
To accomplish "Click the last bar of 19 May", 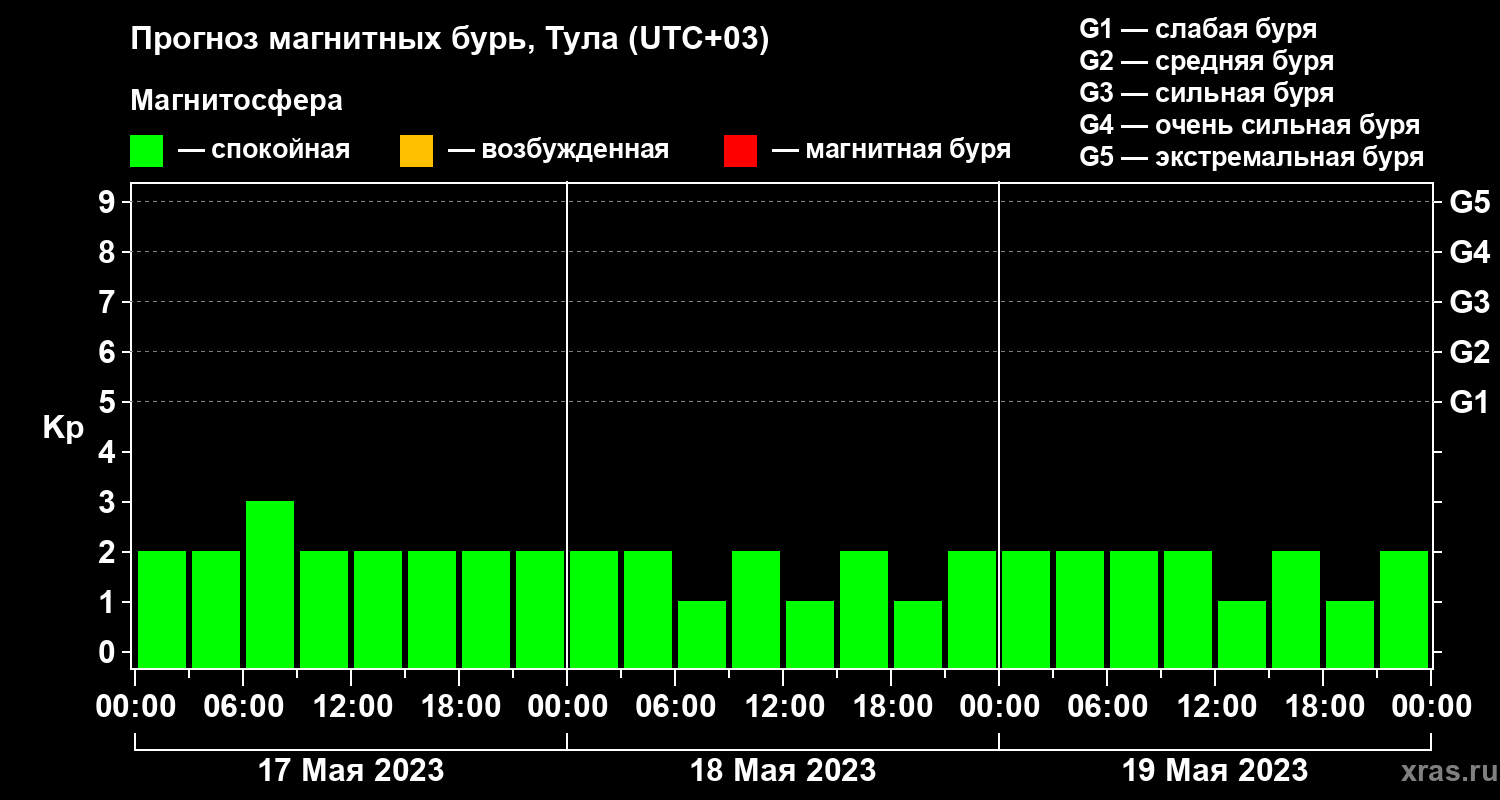I will coord(1404,609).
